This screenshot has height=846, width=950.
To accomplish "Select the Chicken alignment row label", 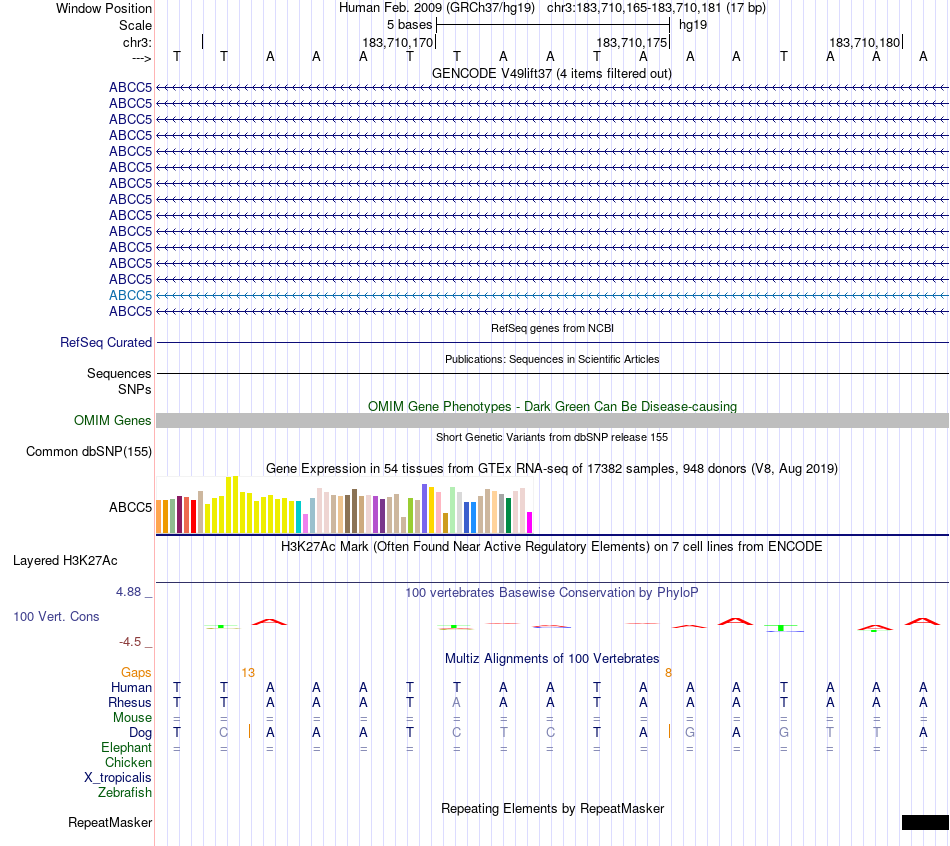I will tap(128, 762).
